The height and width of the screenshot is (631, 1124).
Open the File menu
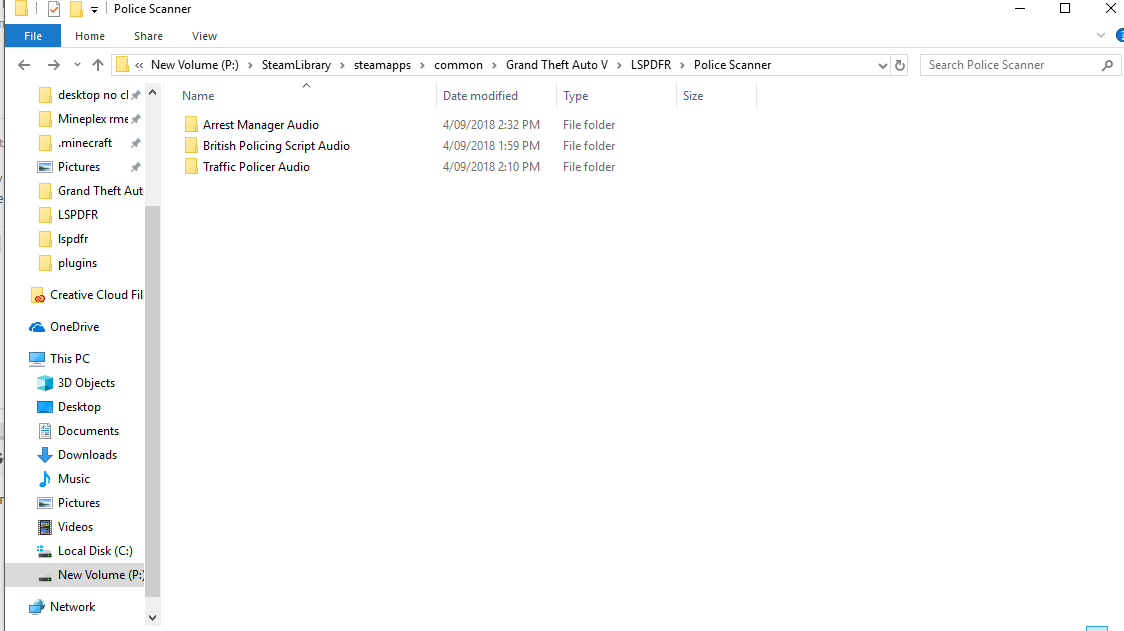[33, 36]
